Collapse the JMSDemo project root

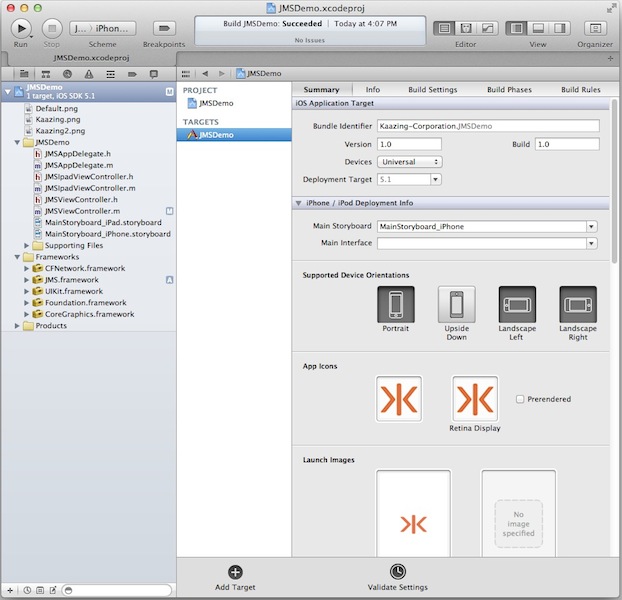pos(8,92)
